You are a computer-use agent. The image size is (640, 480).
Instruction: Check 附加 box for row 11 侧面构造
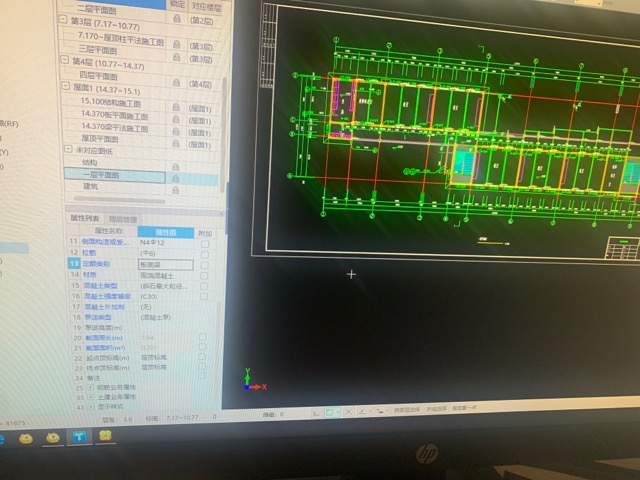coord(205,244)
